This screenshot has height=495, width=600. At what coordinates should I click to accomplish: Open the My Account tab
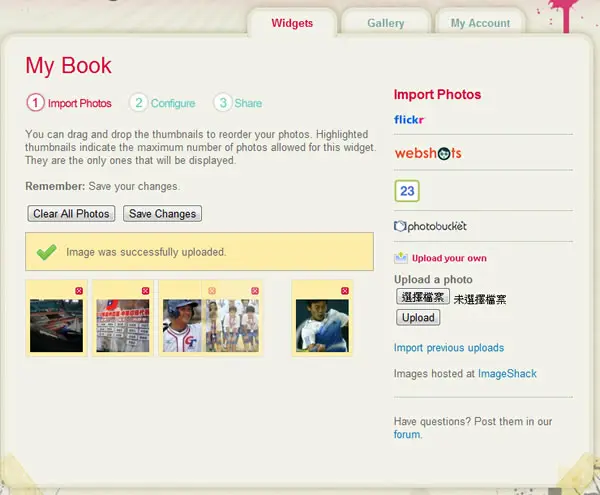click(x=480, y=23)
